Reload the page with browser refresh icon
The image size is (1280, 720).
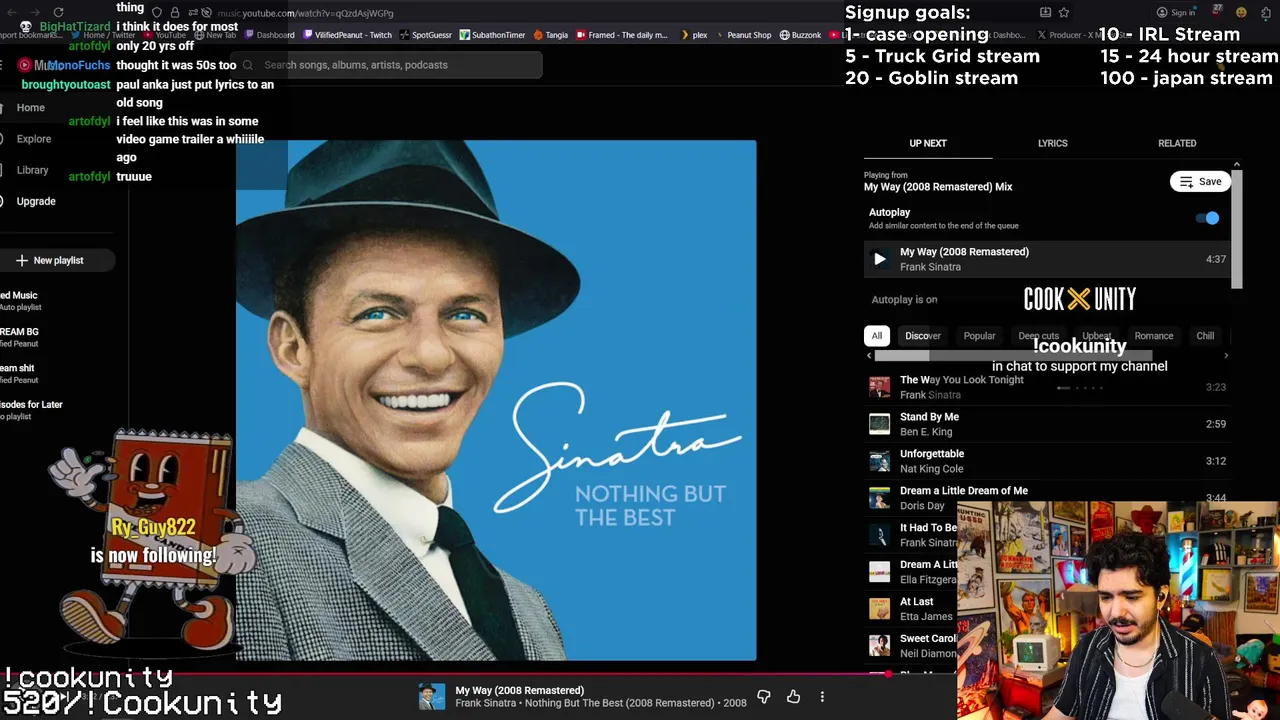(x=58, y=13)
